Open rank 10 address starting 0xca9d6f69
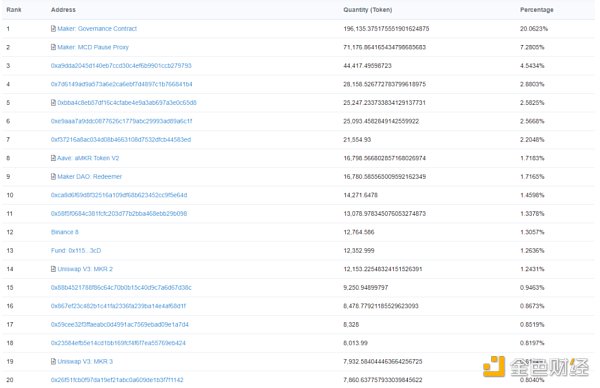600x388 pixels. [x=119, y=195]
